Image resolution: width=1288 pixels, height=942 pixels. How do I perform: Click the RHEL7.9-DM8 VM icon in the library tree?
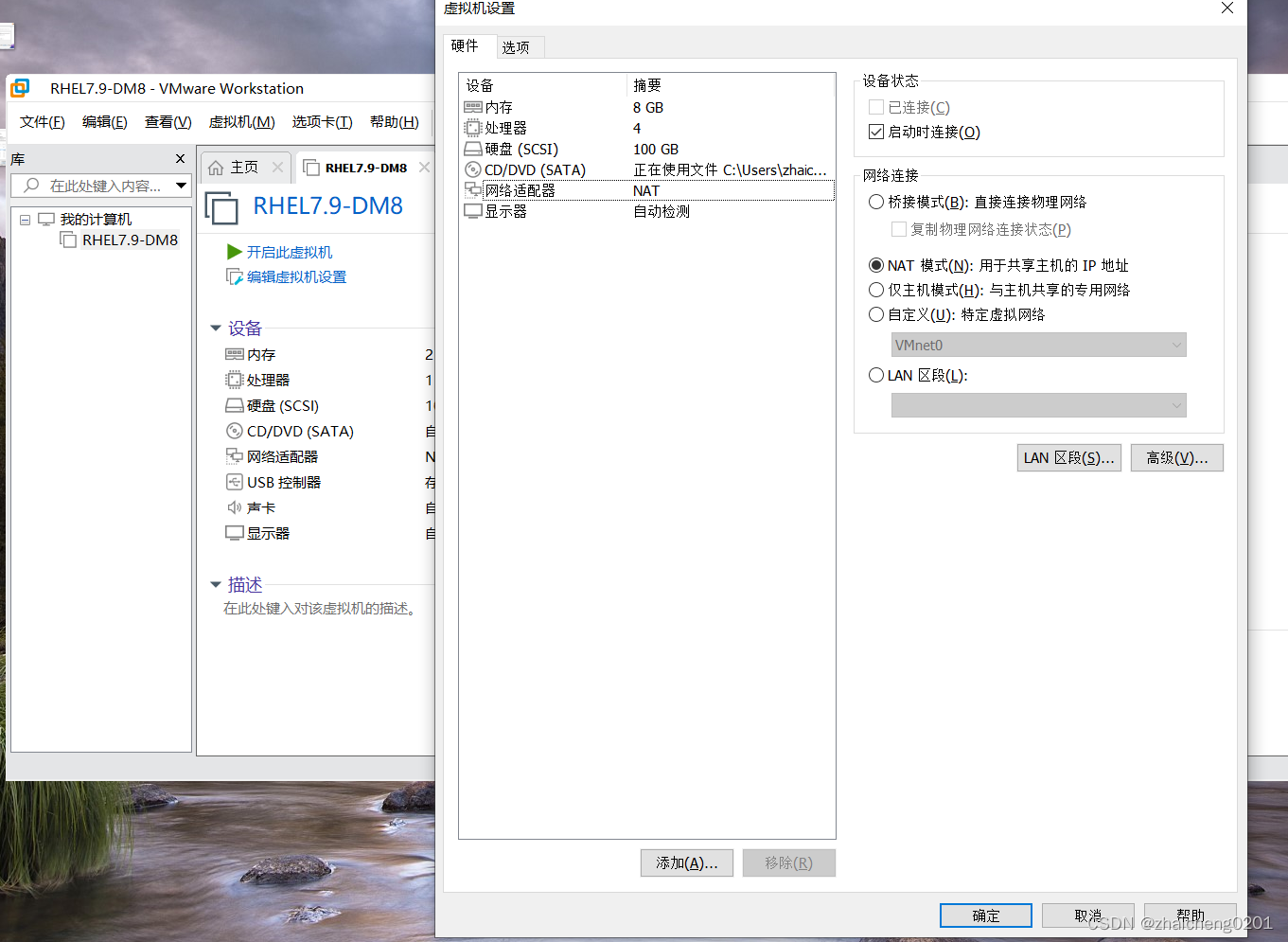click(68, 240)
